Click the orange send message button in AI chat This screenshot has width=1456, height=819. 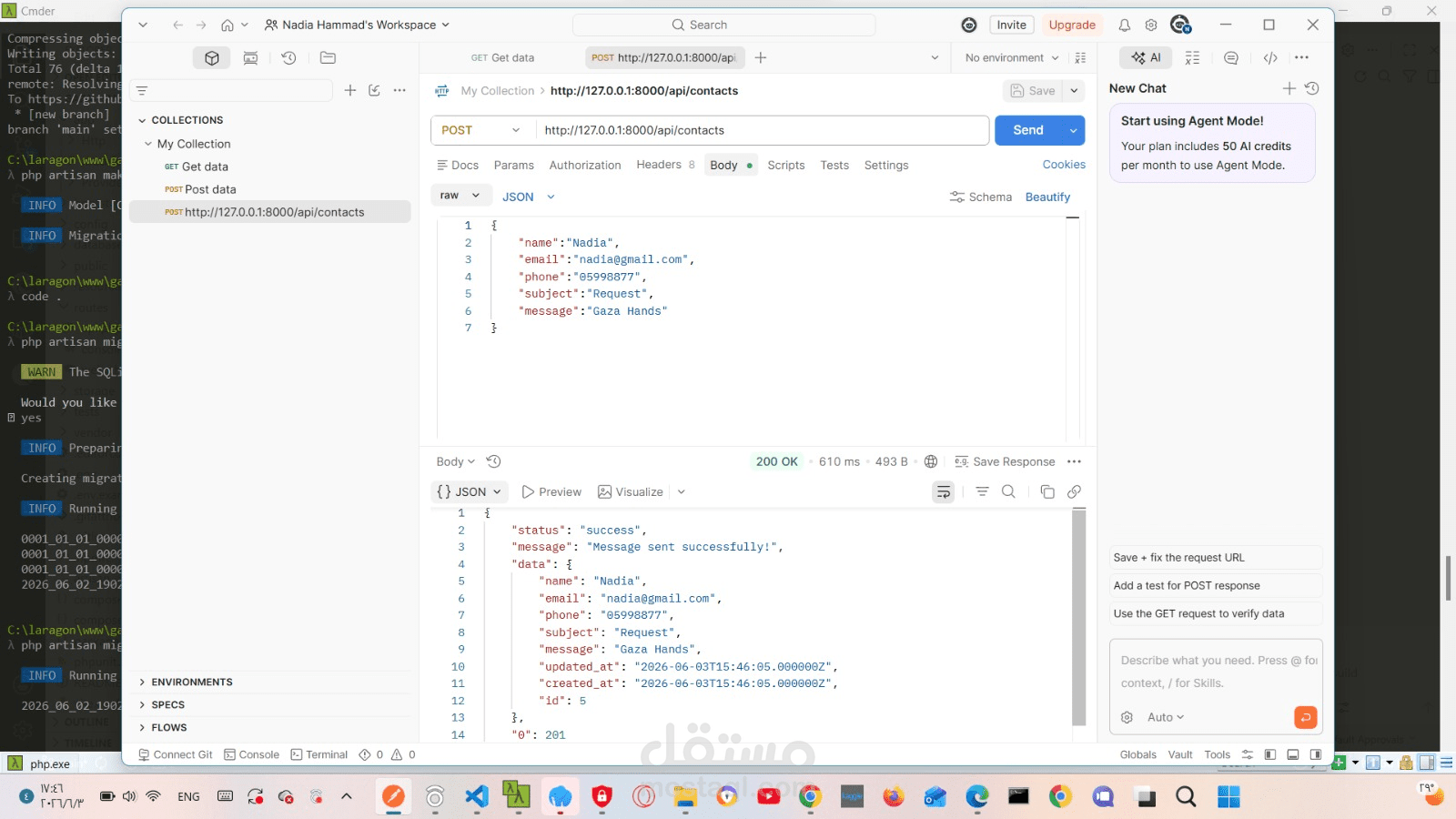click(x=1305, y=717)
